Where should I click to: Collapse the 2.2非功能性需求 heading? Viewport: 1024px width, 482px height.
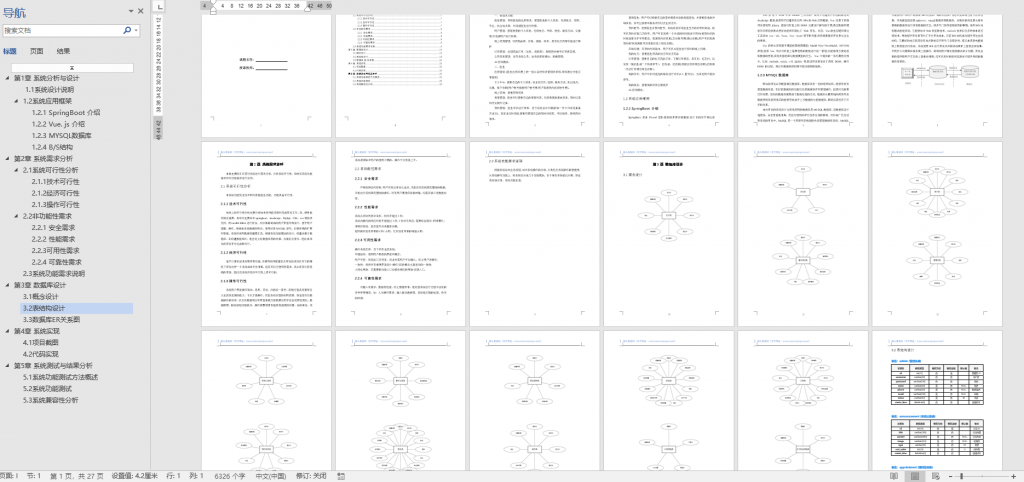tap(16, 216)
